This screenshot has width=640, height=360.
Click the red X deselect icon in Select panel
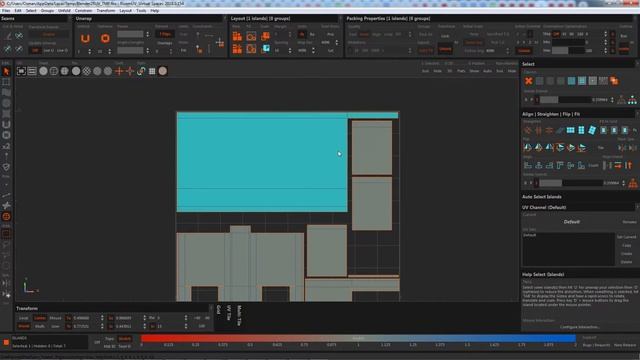tap(529, 81)
